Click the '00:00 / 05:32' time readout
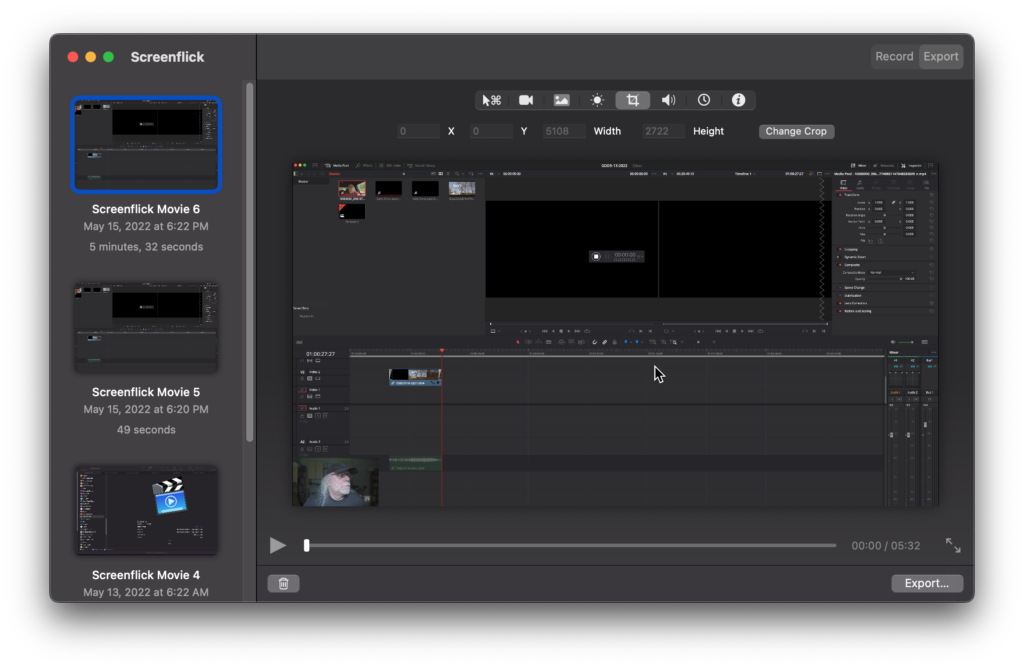This screenshot has width=1024, height=668. (x=886, y=546)
